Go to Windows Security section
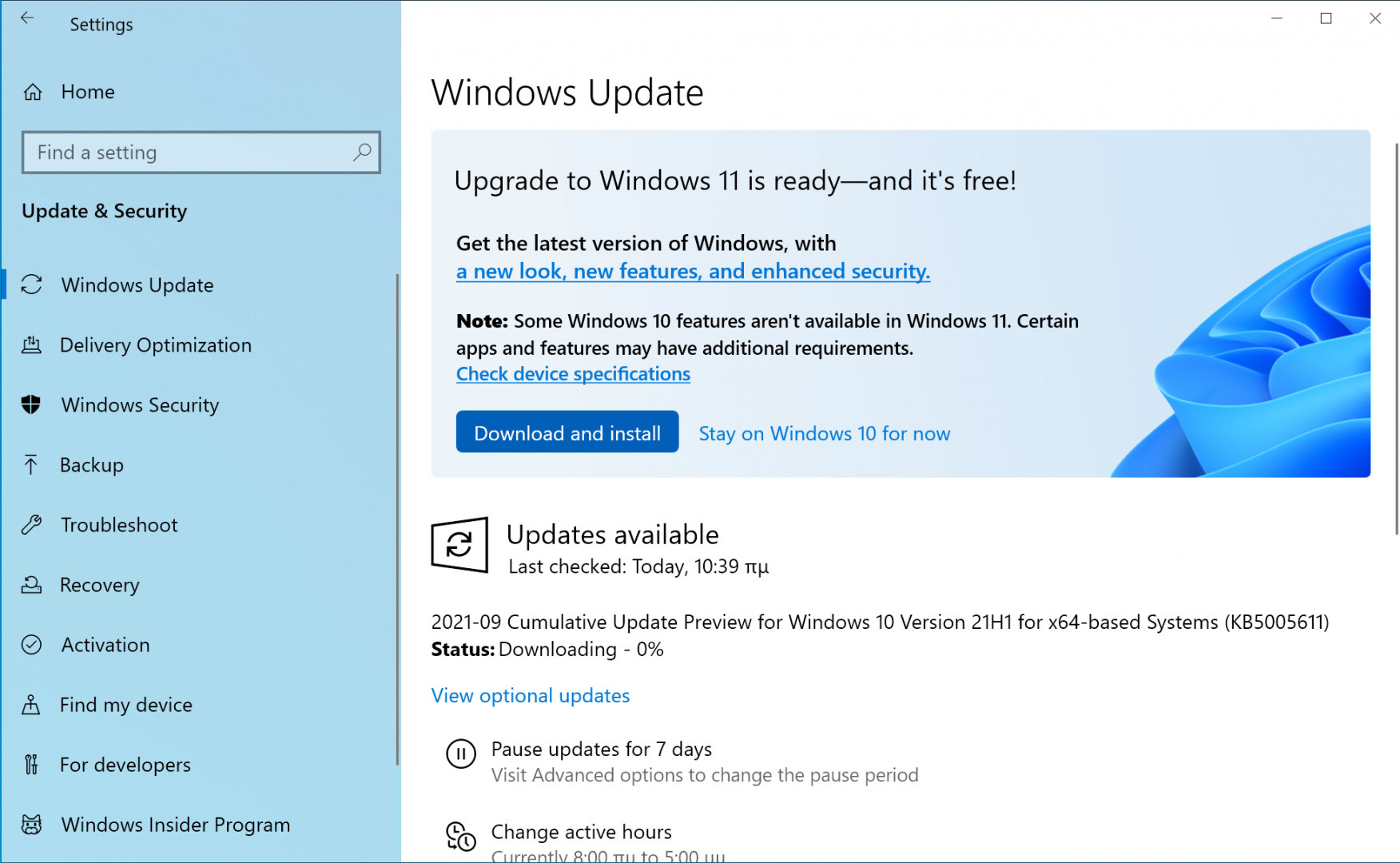 pyautogui.click(x=140, y=405)
